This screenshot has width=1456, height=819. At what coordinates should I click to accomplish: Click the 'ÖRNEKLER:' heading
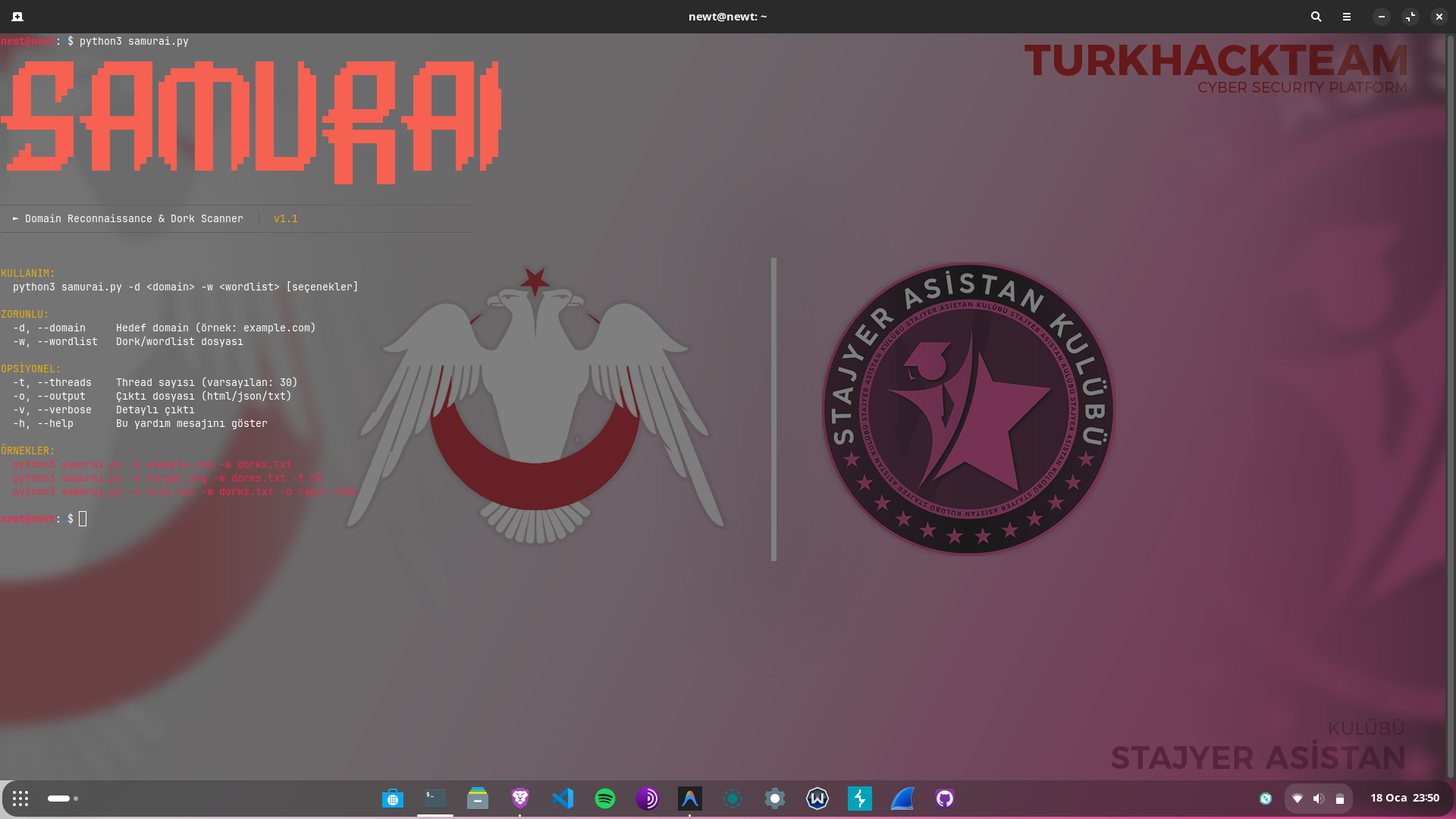tap(28, 451)
